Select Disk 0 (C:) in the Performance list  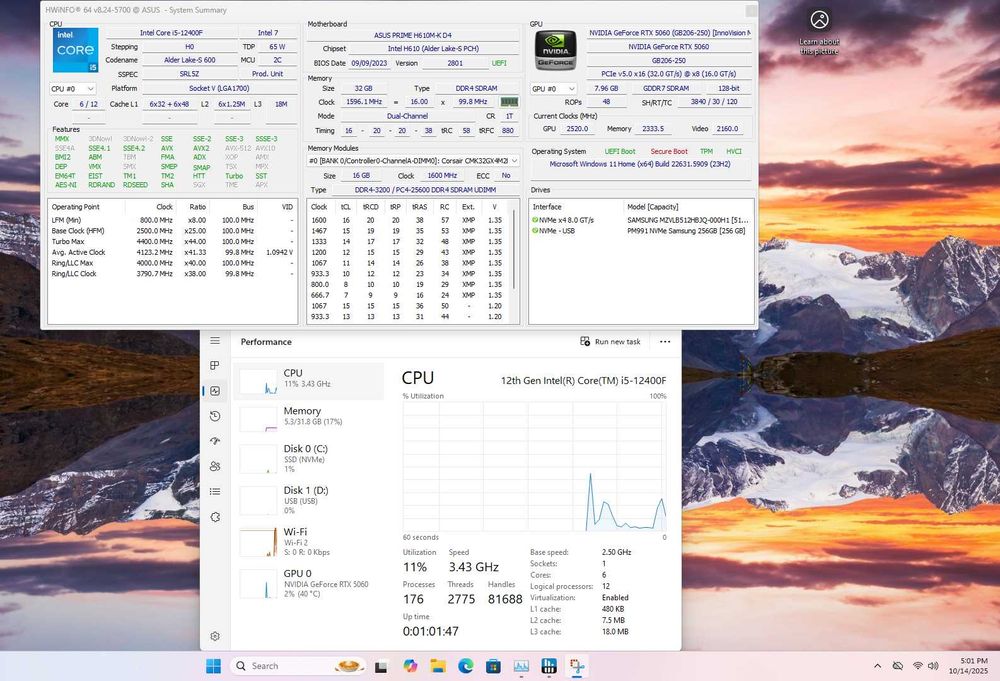coord(309,458)
